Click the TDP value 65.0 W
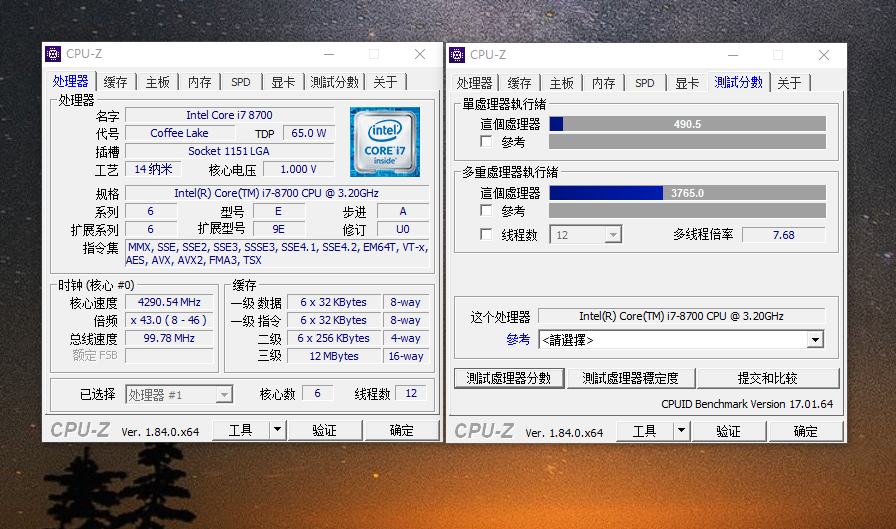The image size is (896, 529). point(309,133)
